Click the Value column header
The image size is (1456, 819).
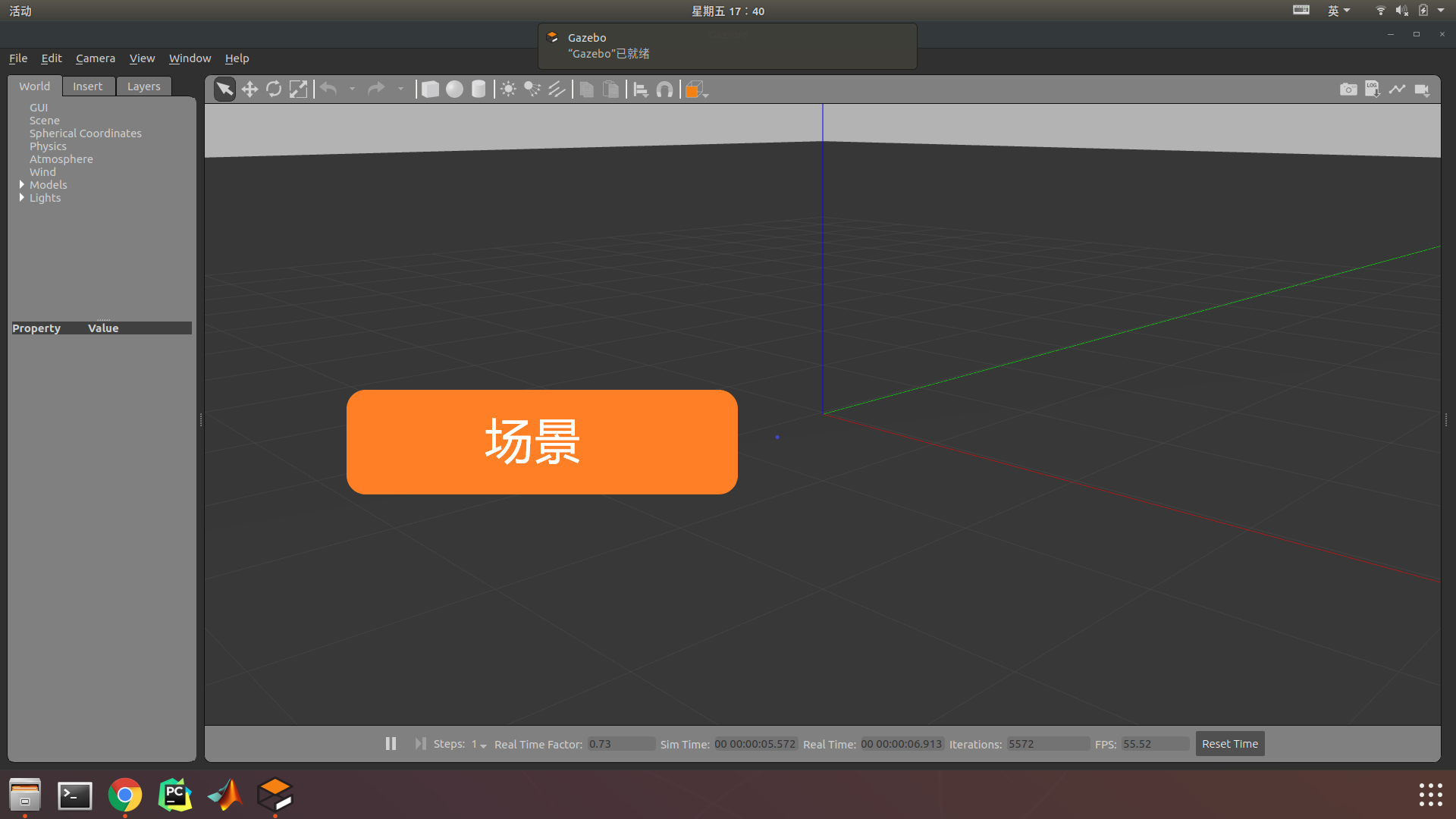tap(103, 328)
